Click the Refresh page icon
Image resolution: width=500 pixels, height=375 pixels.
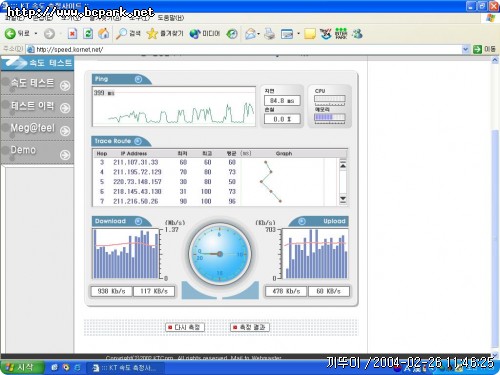pyautogui.click(x=88, y=33)
